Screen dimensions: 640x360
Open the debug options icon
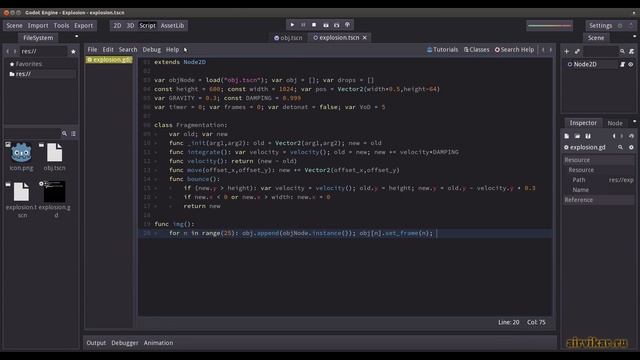click(x=347, y=25)
